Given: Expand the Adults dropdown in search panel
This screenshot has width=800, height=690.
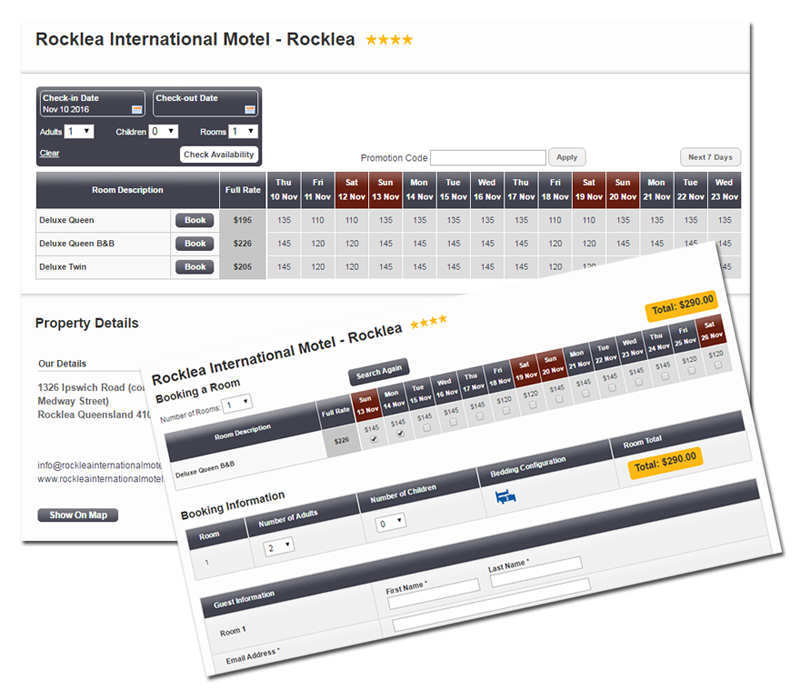Looking at the screenshot, I should click(79, 132).
